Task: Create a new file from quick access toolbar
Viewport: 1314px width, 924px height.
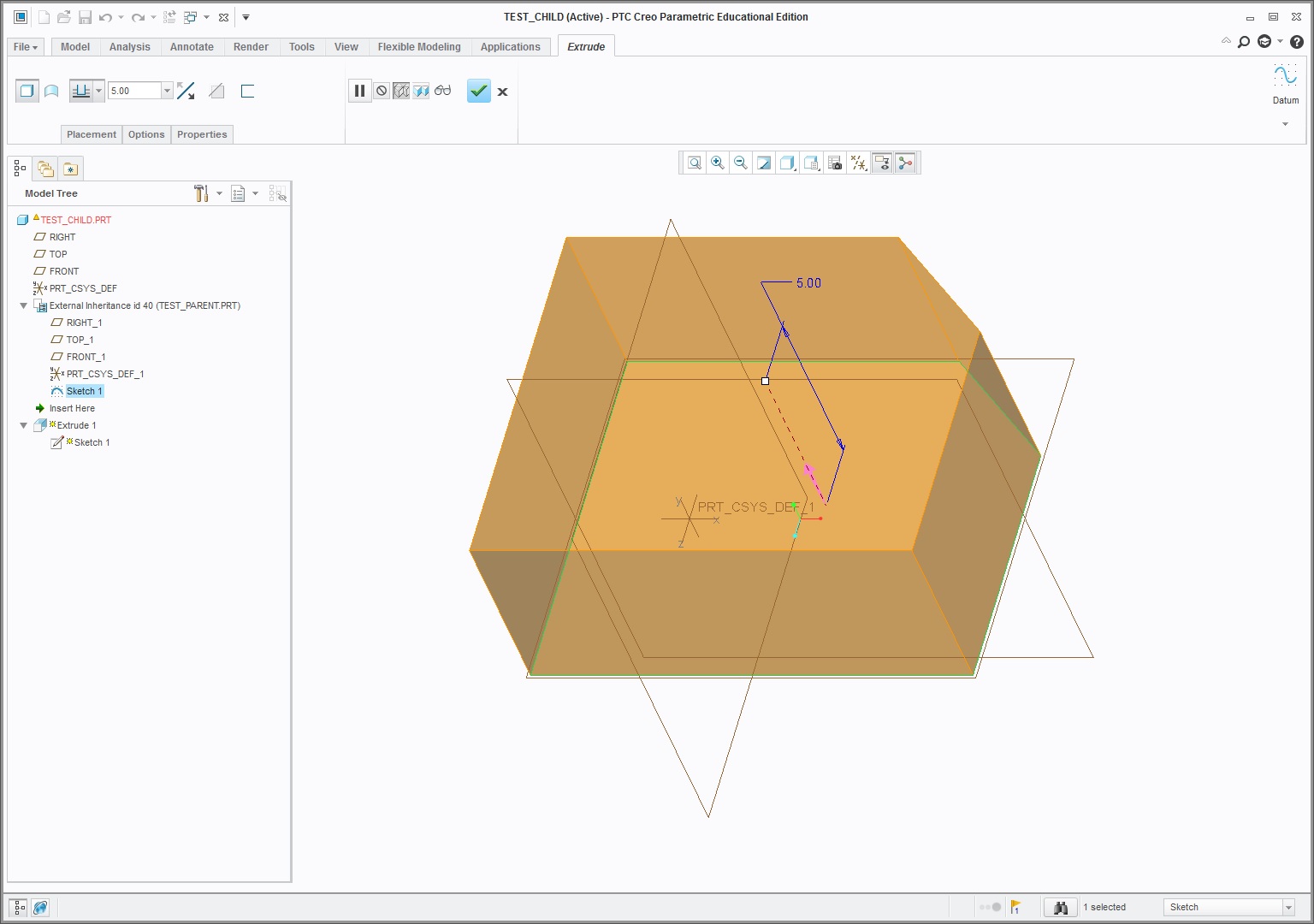Action: pyautogui.click(x=44, y=17)
